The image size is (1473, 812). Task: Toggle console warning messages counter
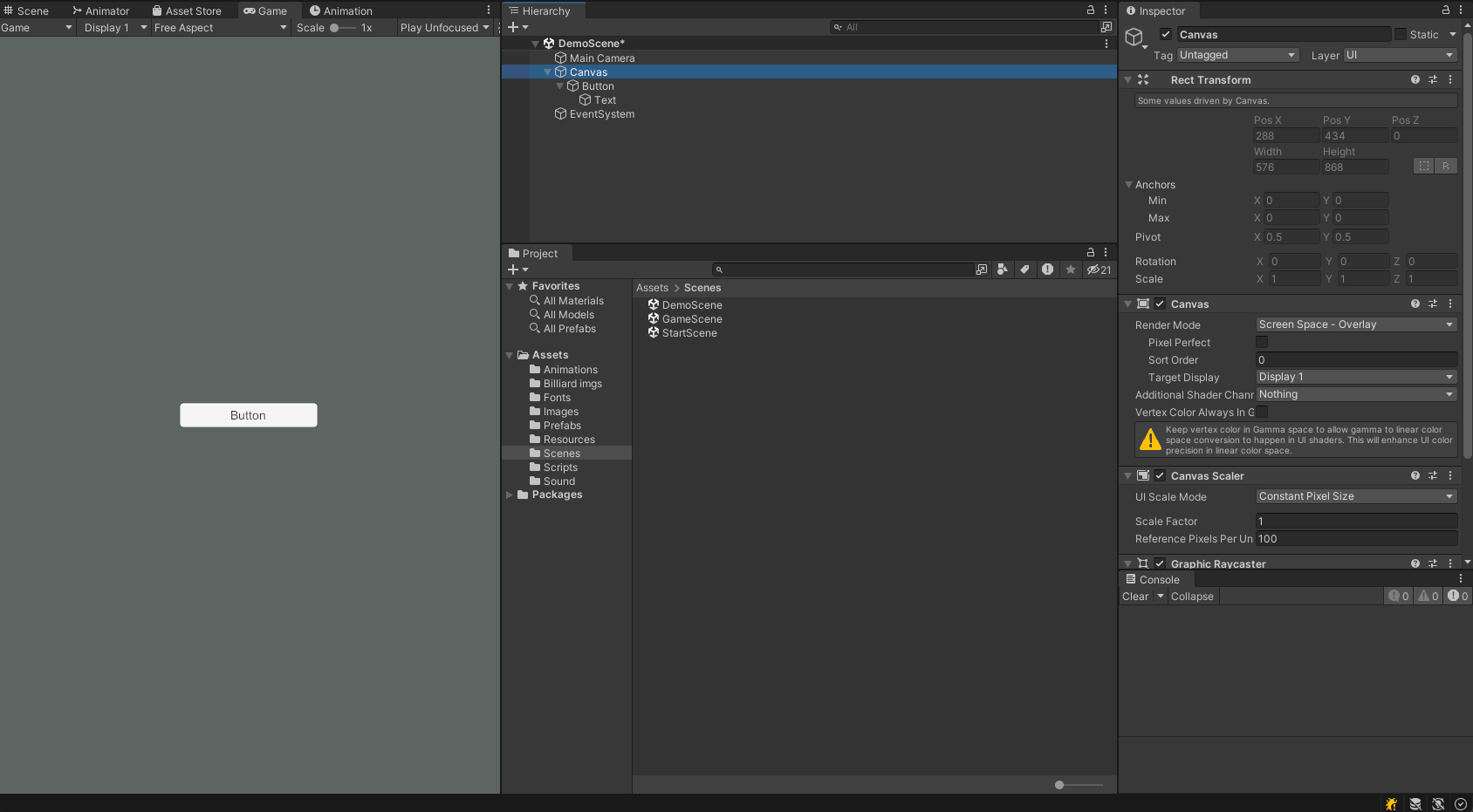(x=1428, y=596)
